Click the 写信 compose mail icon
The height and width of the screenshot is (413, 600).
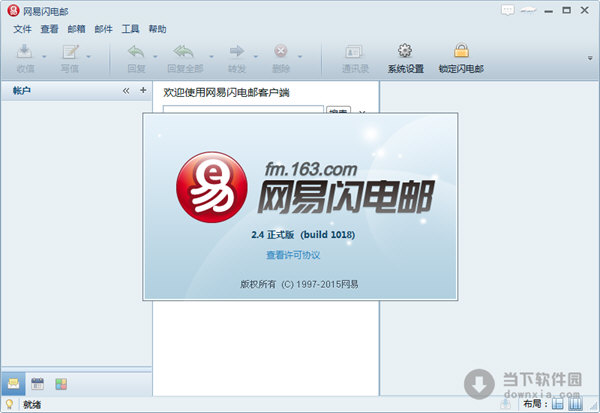(x=70, y=51)
